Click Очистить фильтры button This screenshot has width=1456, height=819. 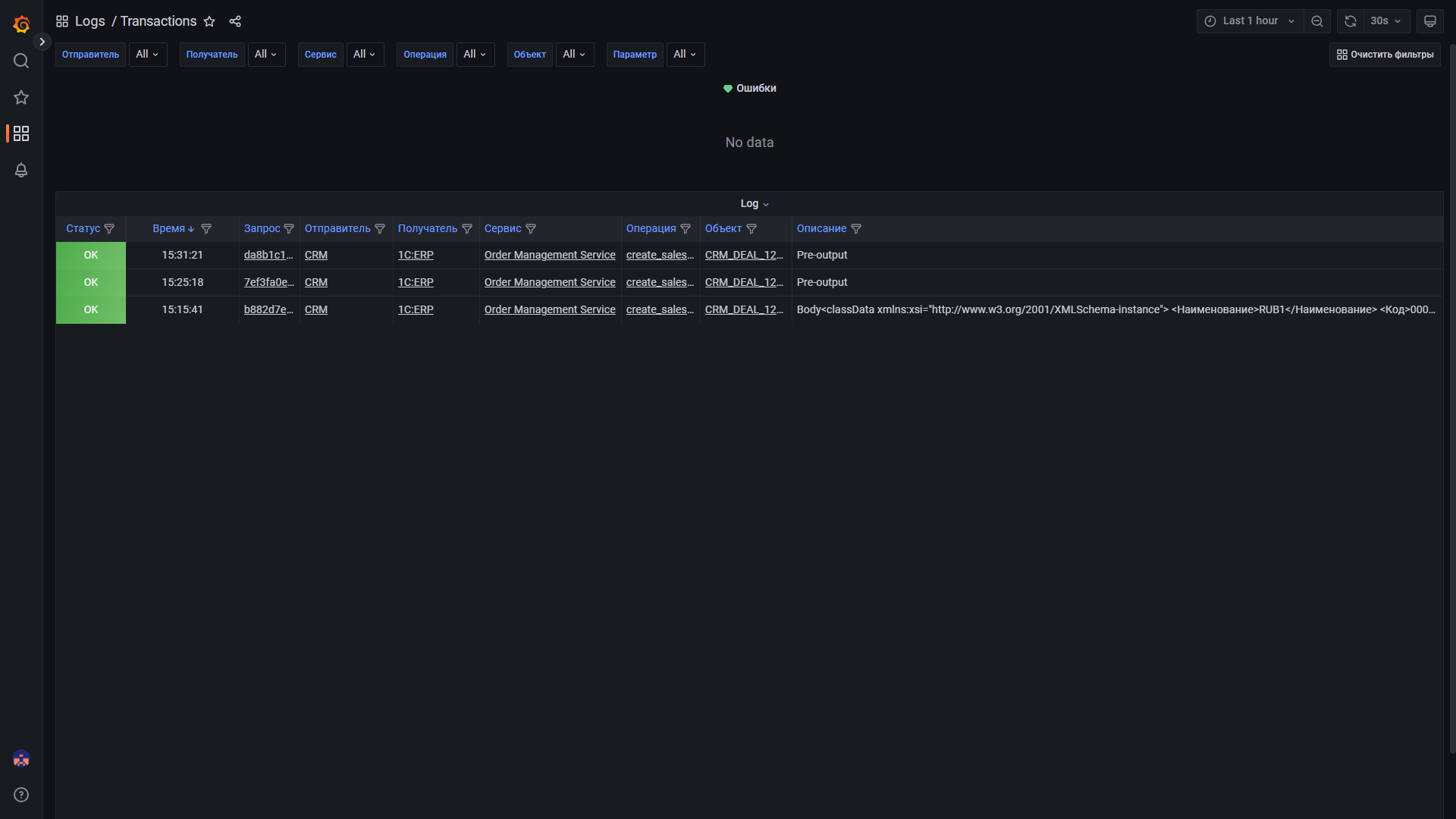[x=1385, y=55]
